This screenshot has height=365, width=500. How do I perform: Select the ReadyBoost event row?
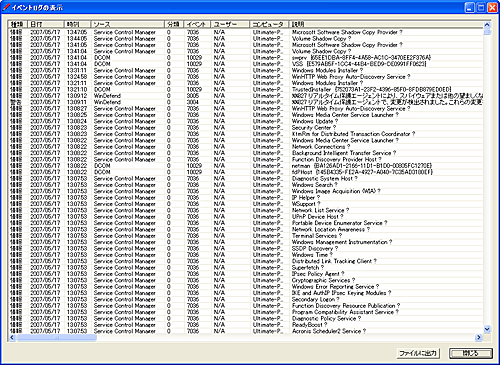point(246,325)
